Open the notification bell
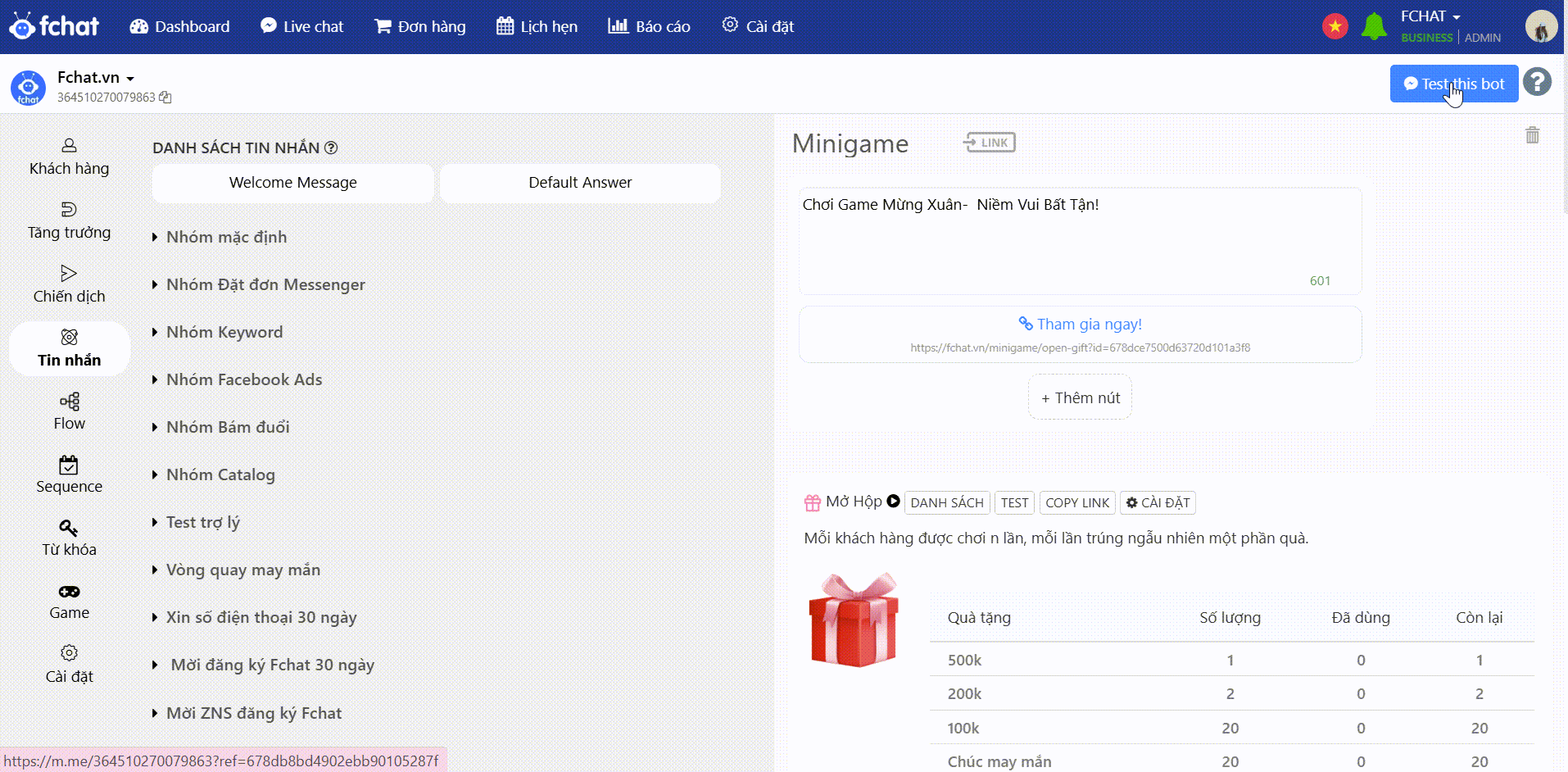This screenshot has height=772, width=1568. point(1374,25)
